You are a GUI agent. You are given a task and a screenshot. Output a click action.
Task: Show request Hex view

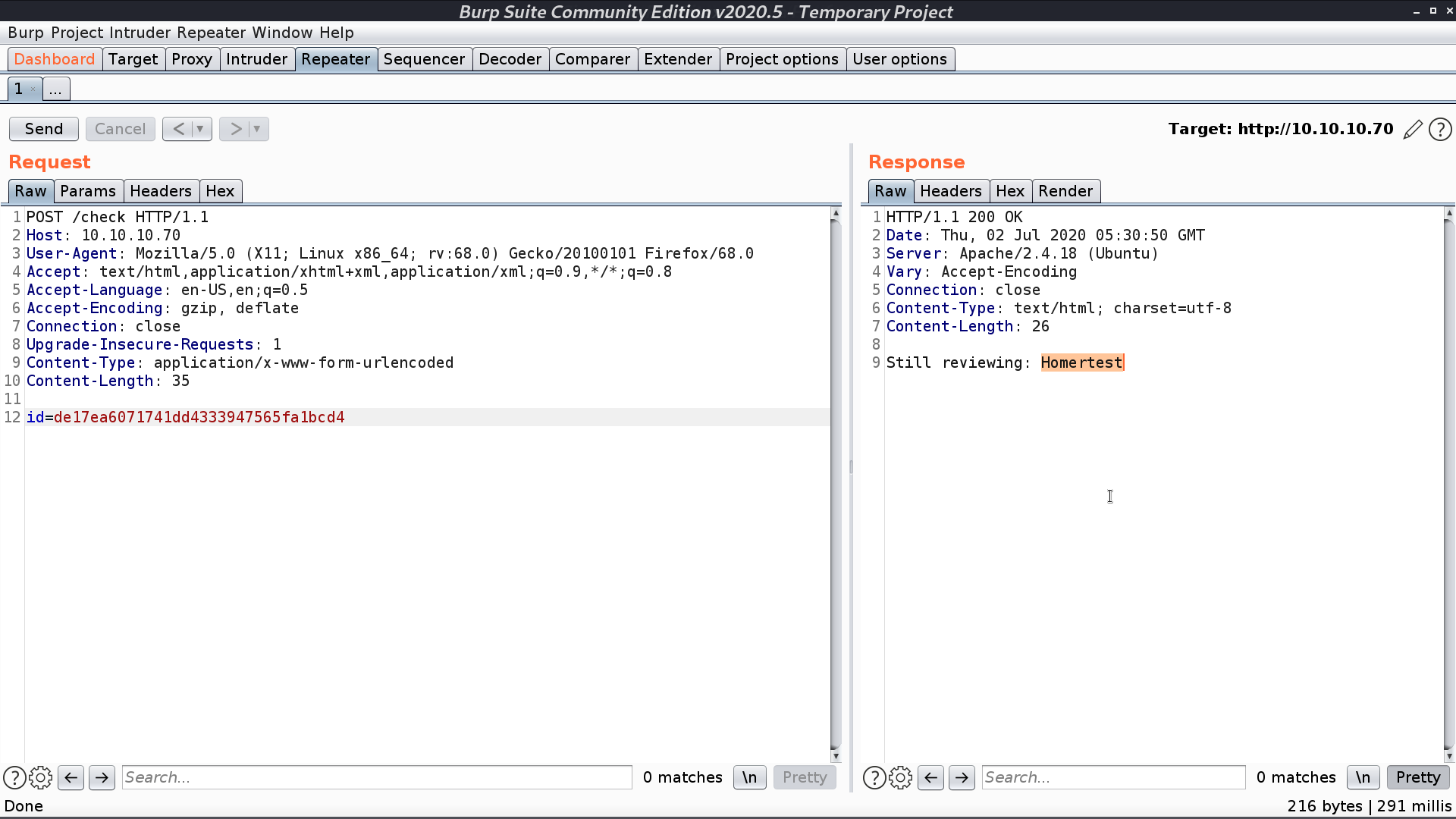pyautogui.click(x=221, y=191)
